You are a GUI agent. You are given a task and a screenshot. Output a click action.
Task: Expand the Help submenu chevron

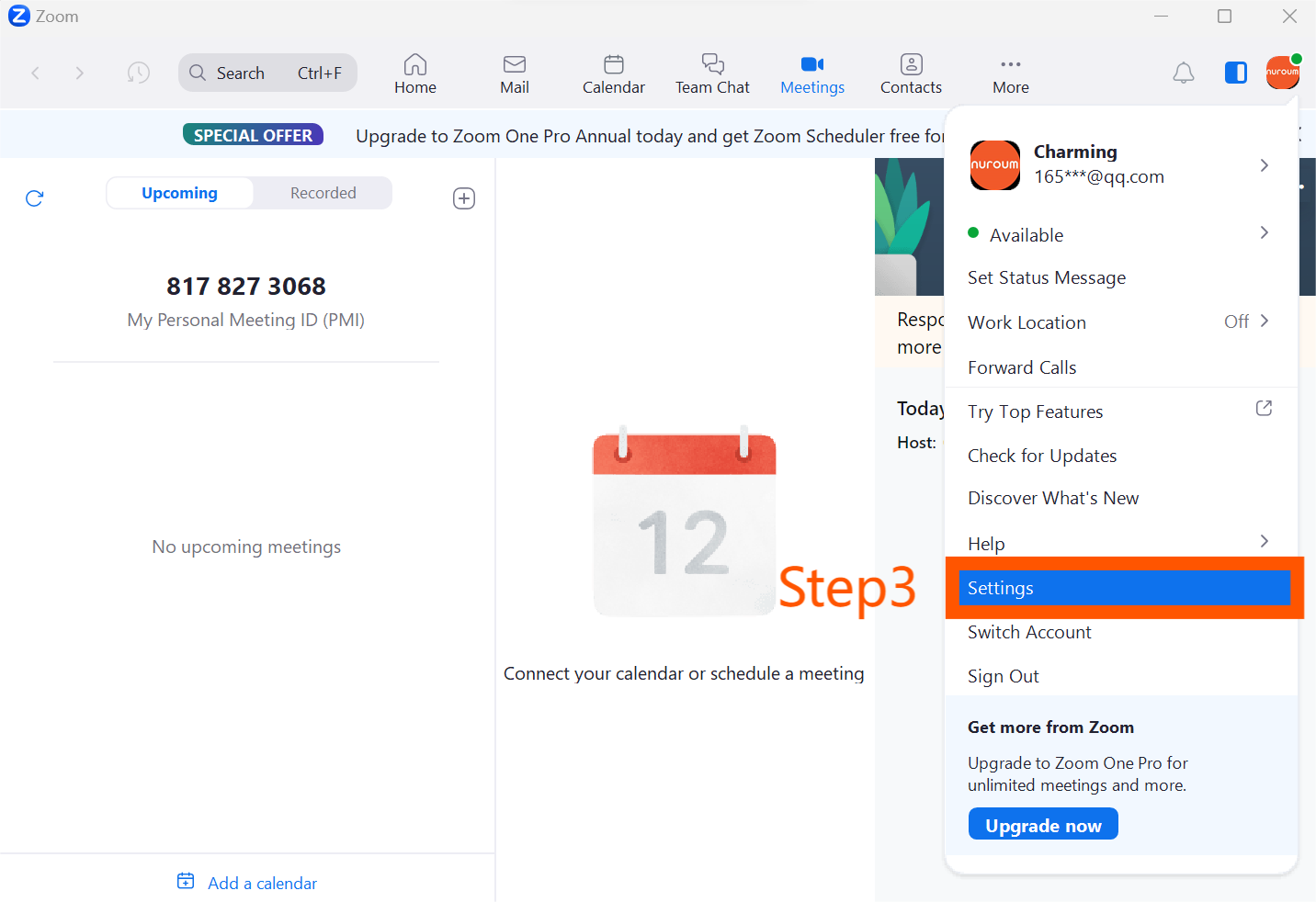click(x=1265, y=541)
